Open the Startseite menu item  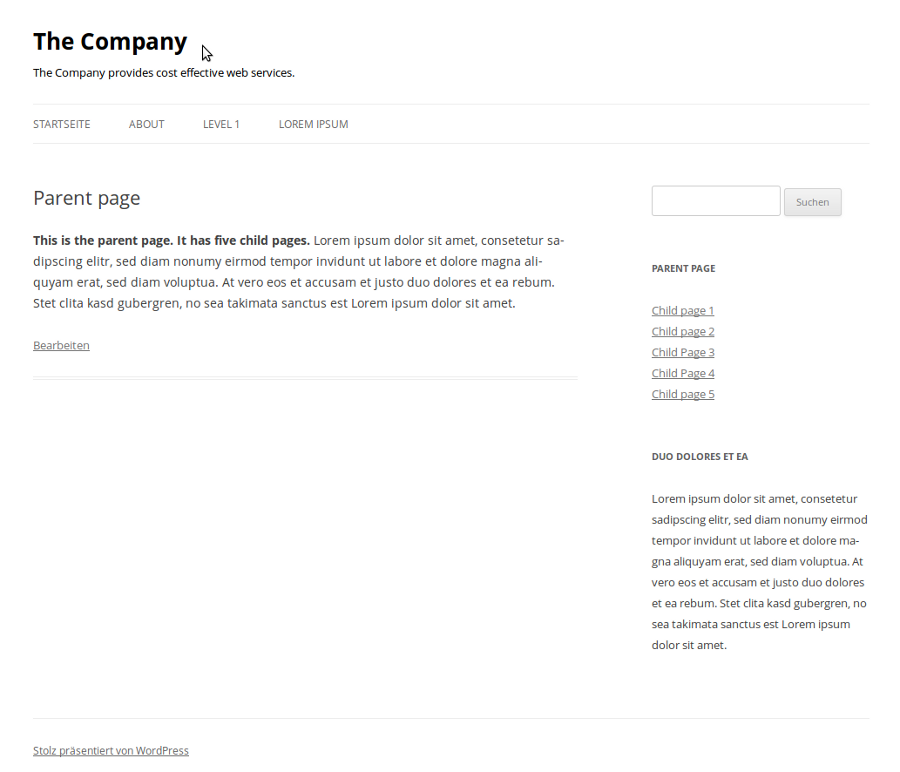click(x=61, y=124)
